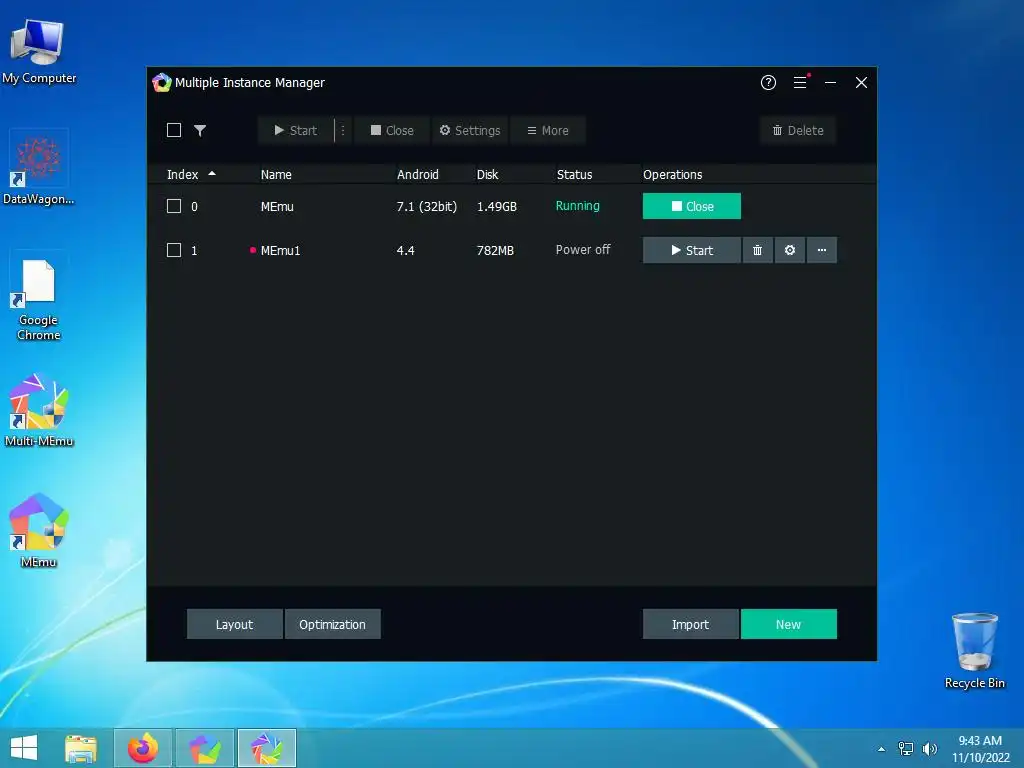Close the Multiple Instance Manager window
This screenshot has height=768, width=1024.
(x=861, y=82)
